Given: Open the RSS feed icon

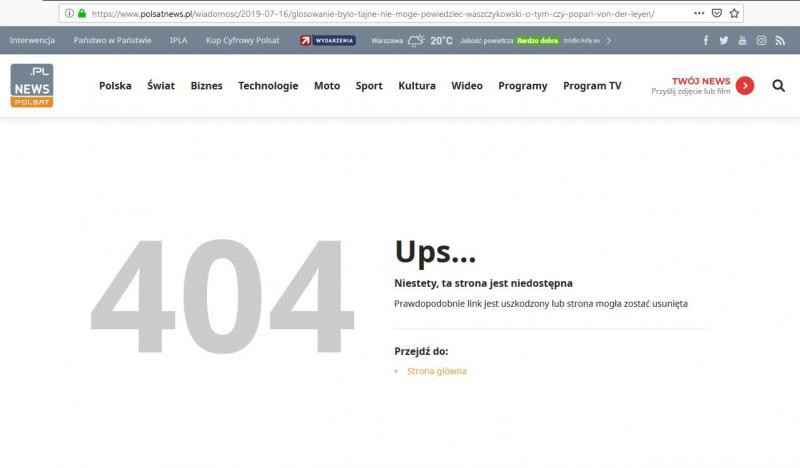Looking at the screenshot, I should [x=780, y=41].
